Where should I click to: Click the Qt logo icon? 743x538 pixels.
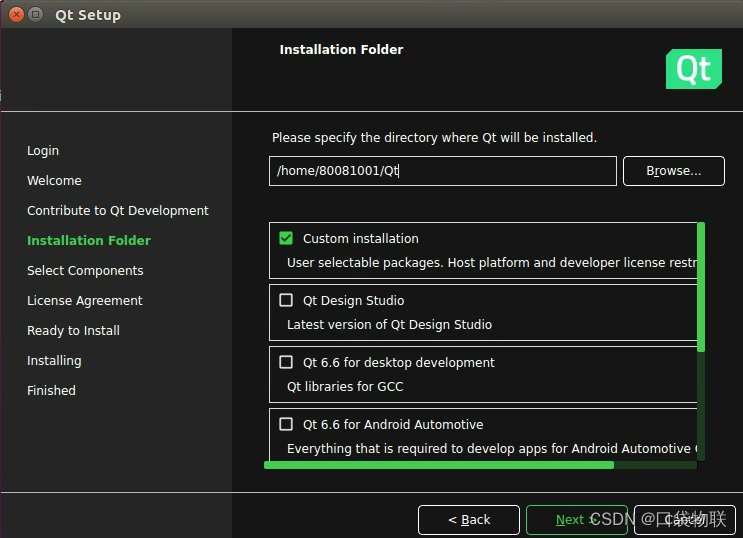(x=694, y=69)
